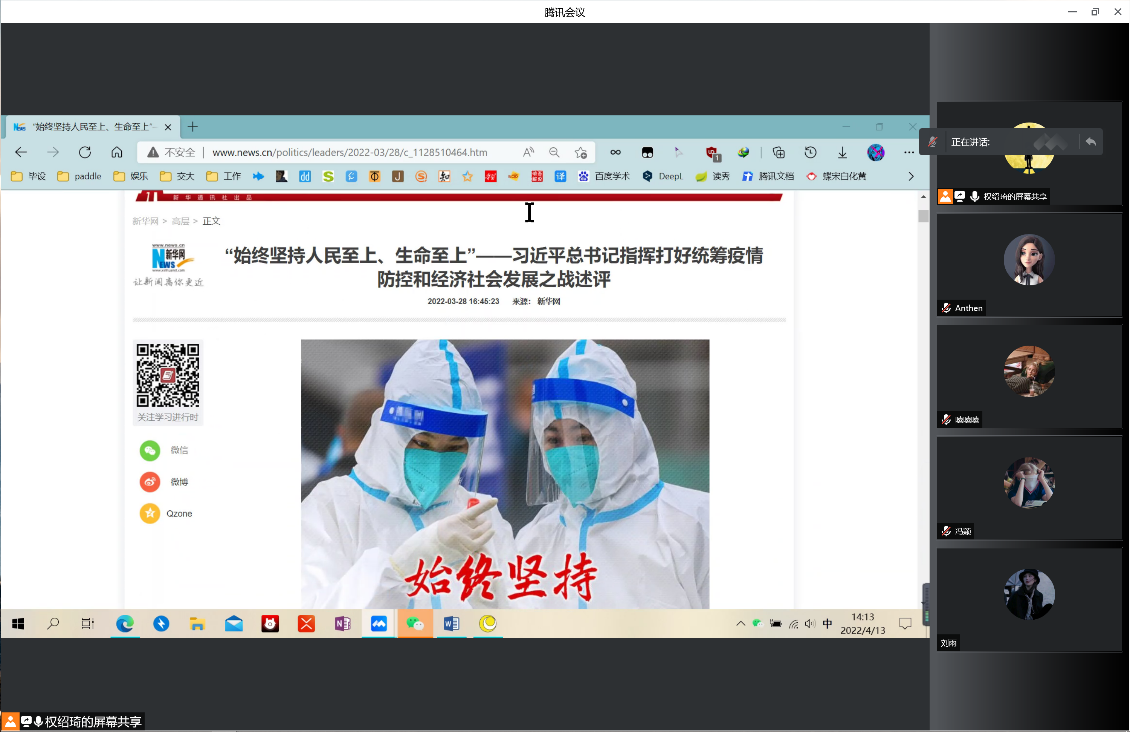Share the article via WeChat icon
The width and height of the screenshot is (1130, 732).
(x=150, y=450)
